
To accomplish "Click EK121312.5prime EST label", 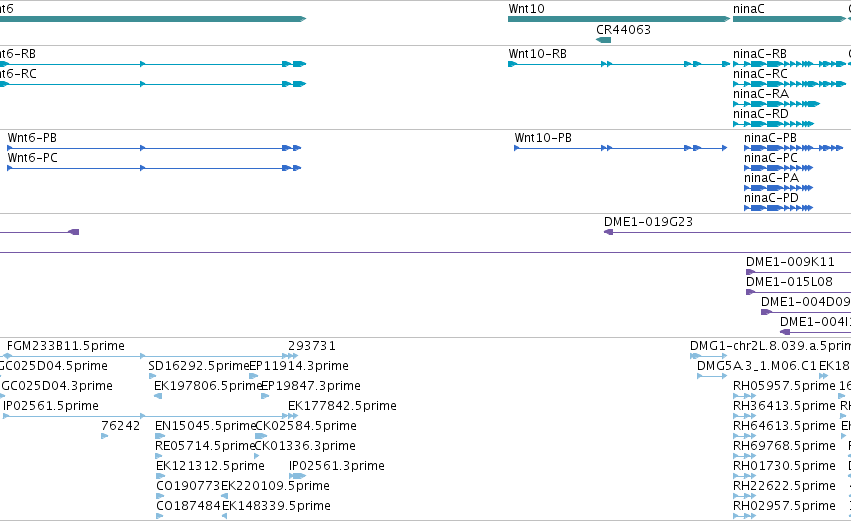I will click(210, 467).
